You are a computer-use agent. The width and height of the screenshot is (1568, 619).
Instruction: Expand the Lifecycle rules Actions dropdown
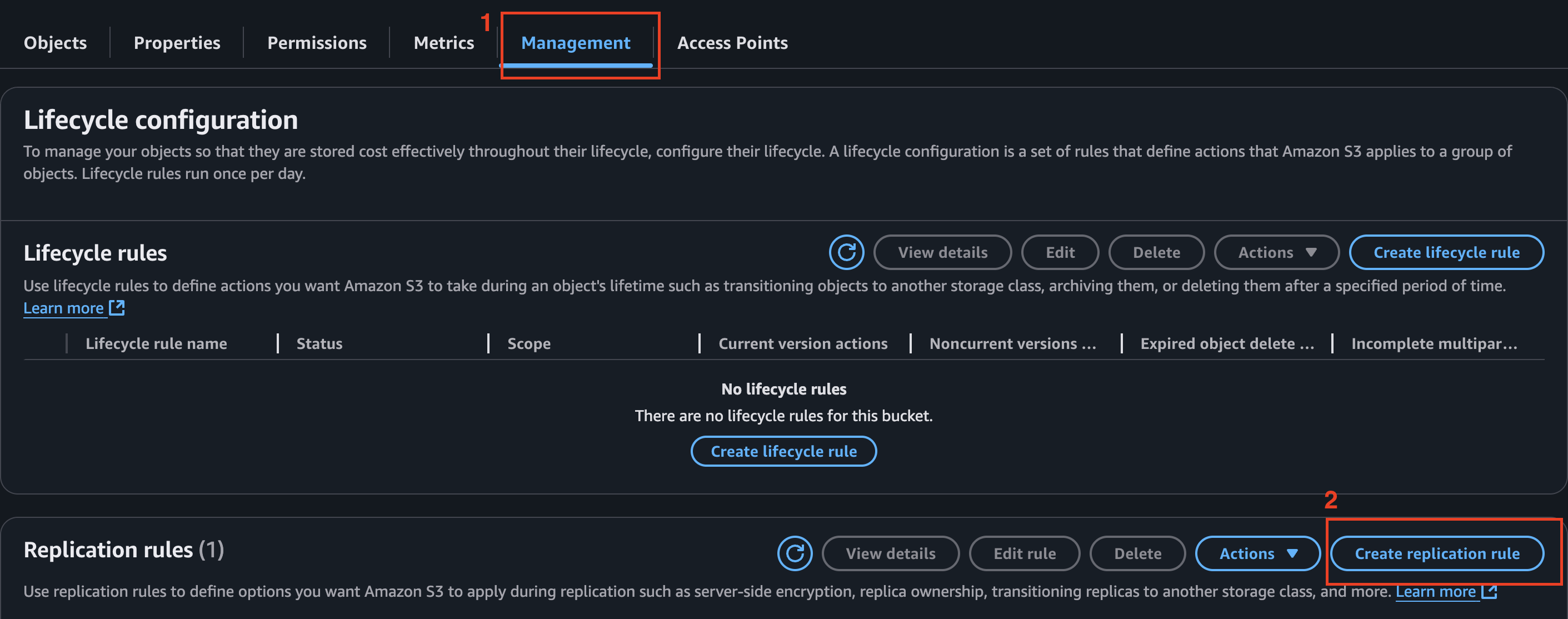click(1276, 252)
